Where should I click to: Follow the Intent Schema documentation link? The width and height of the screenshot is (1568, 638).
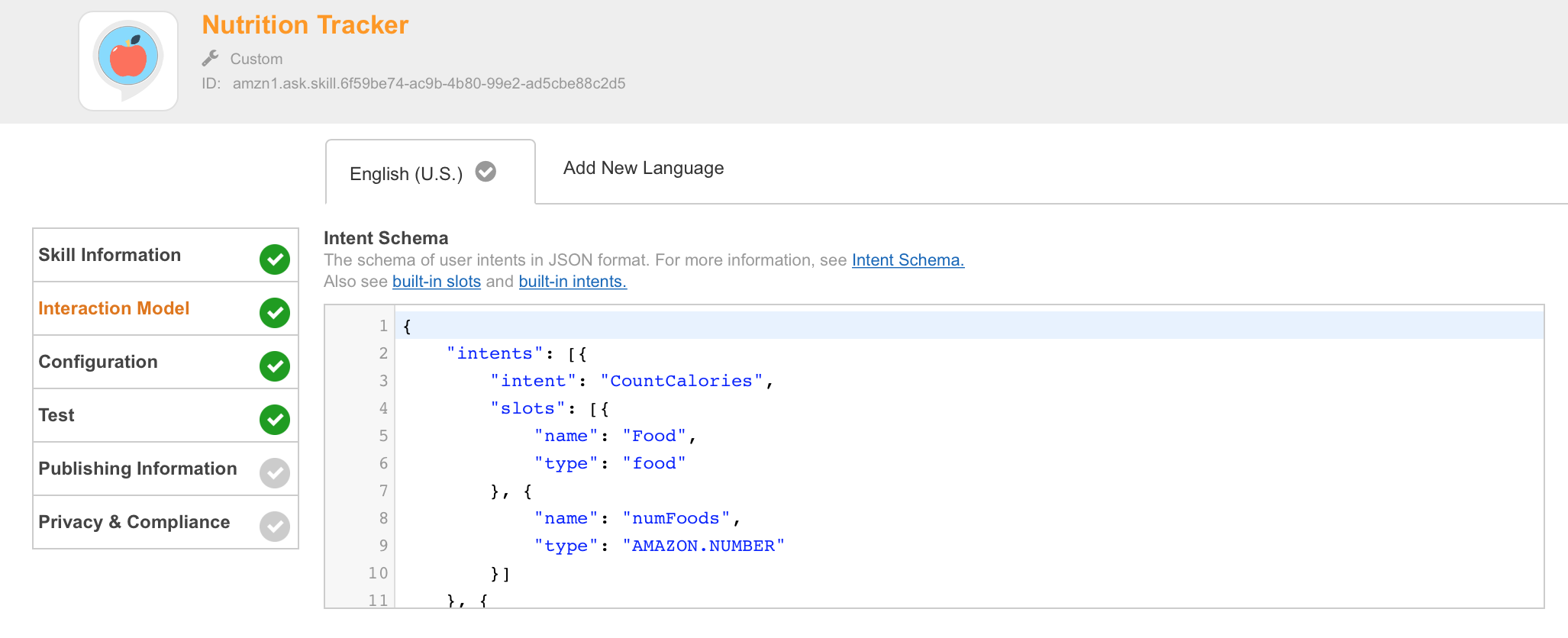click(x=908, y=260)
